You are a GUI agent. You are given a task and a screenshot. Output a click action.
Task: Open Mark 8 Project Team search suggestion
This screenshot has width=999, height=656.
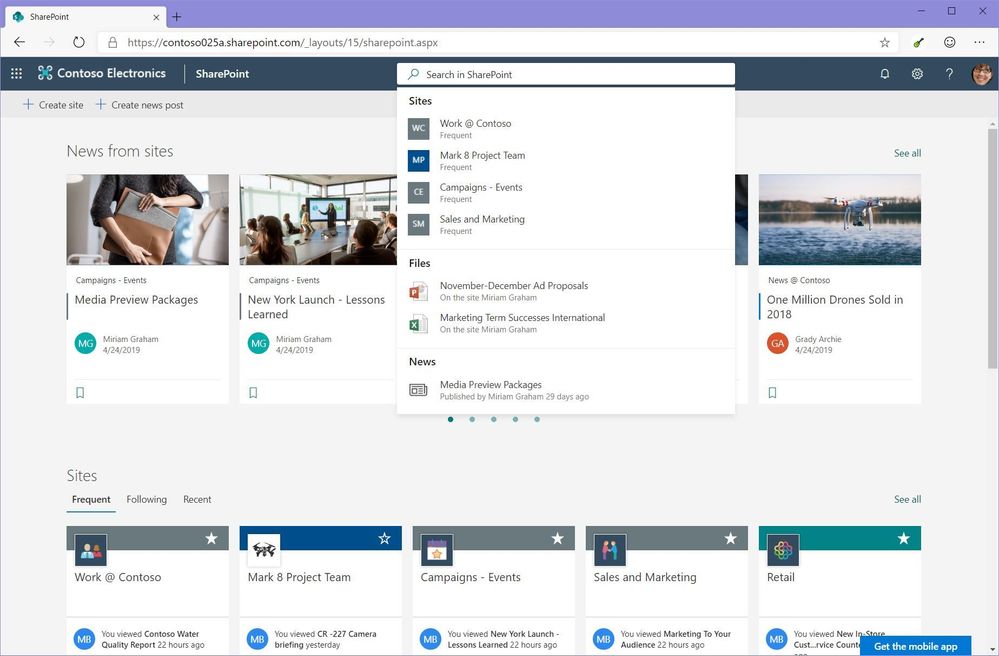click(x=566, y=160)
